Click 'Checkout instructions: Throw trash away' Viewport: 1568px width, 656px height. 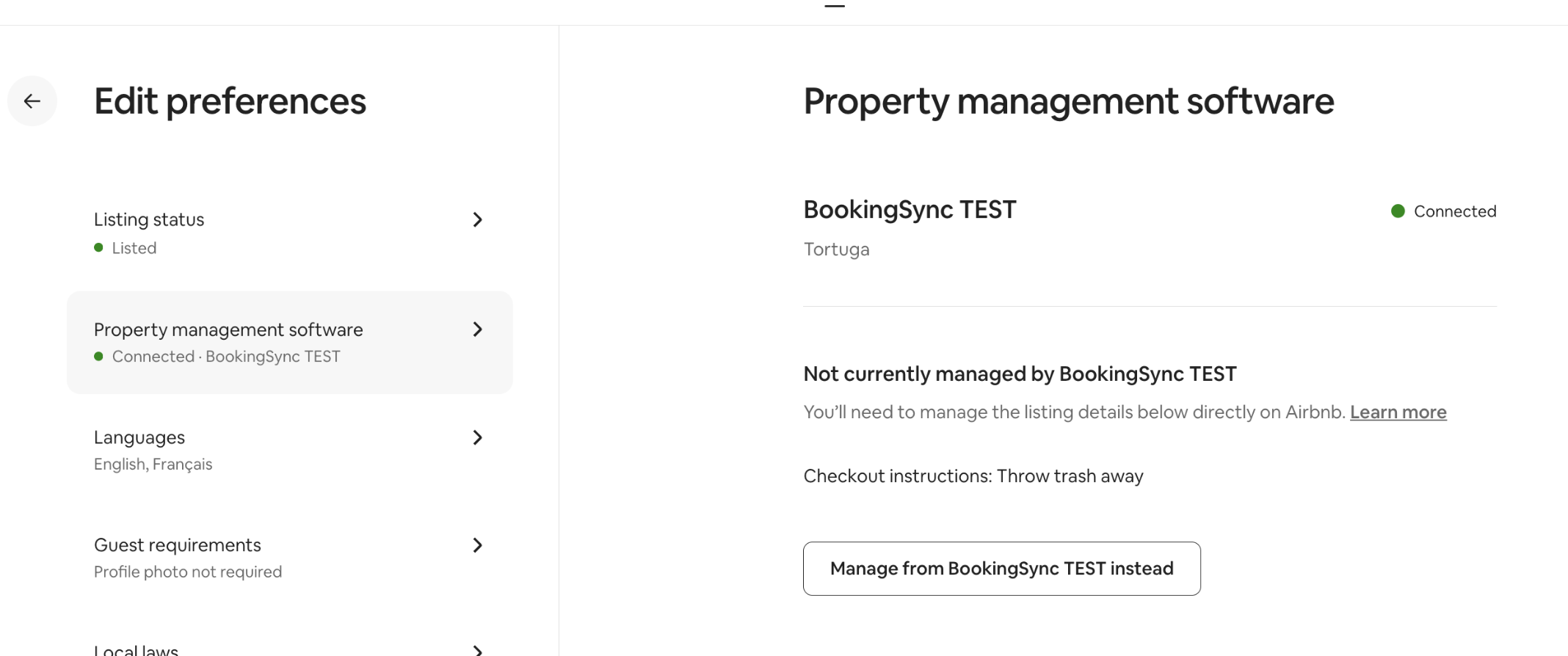pos(973,476)
